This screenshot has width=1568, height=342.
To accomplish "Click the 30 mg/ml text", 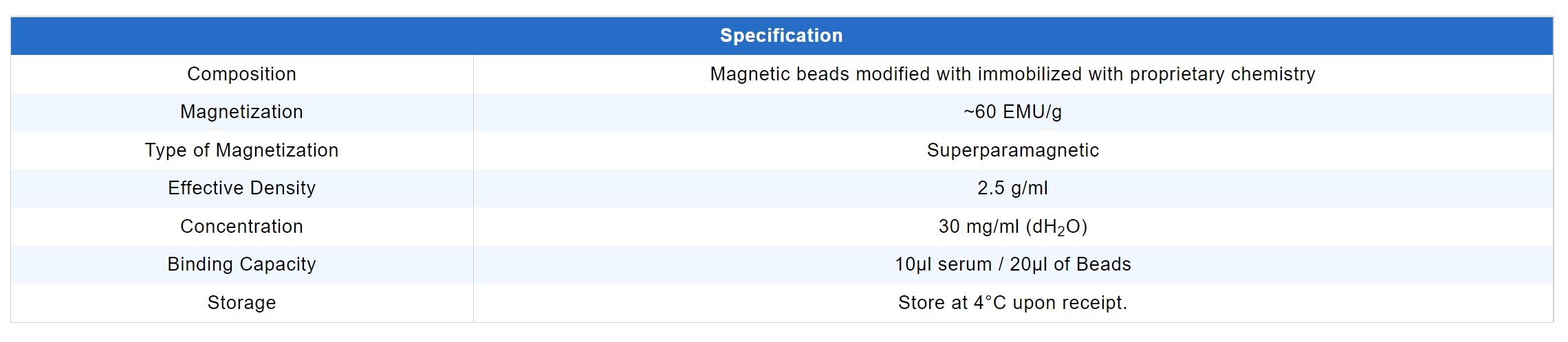I will (979, 227).
